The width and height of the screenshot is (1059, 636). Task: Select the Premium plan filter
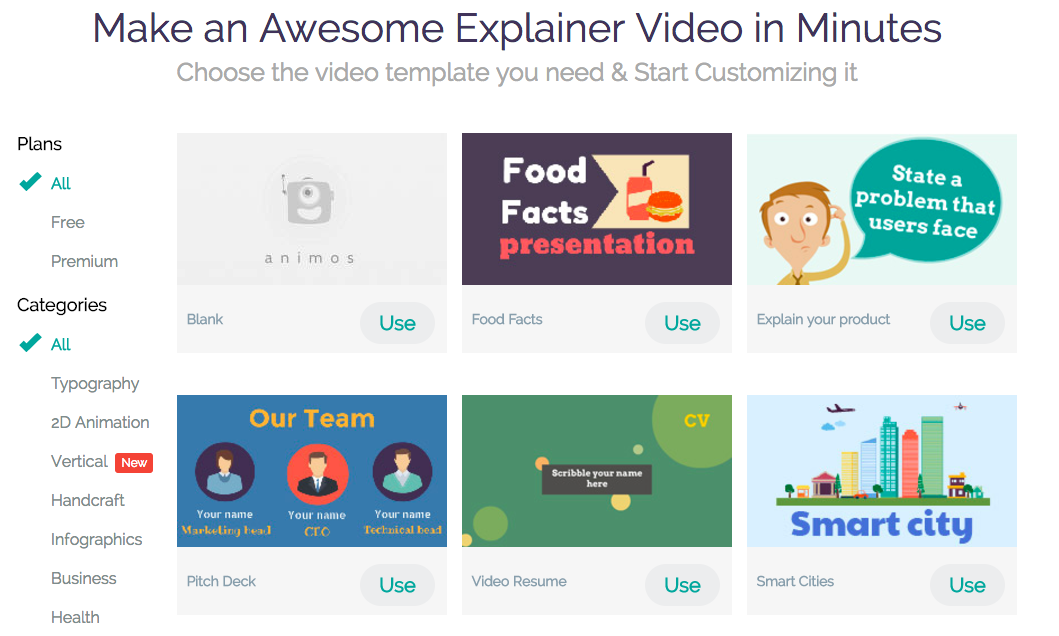point(84,261)
